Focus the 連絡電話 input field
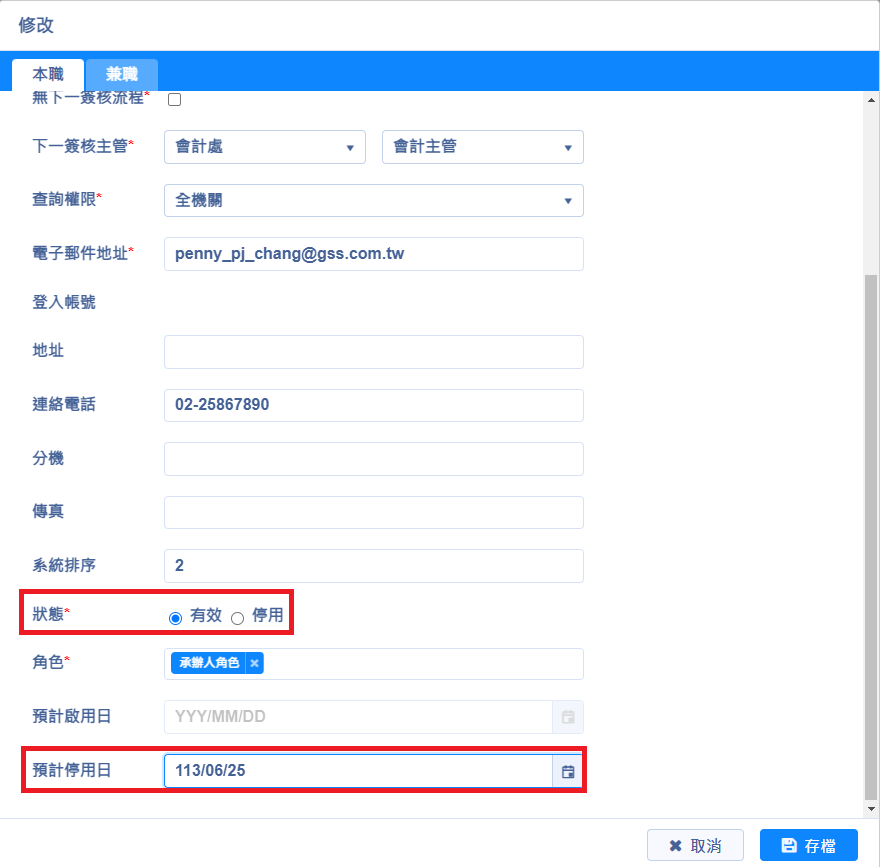The image size is (880, 867). [x=373, y=406]
